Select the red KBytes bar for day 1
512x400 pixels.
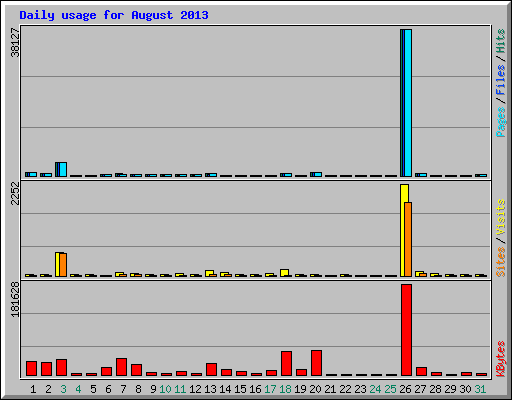tap(31, 368)
